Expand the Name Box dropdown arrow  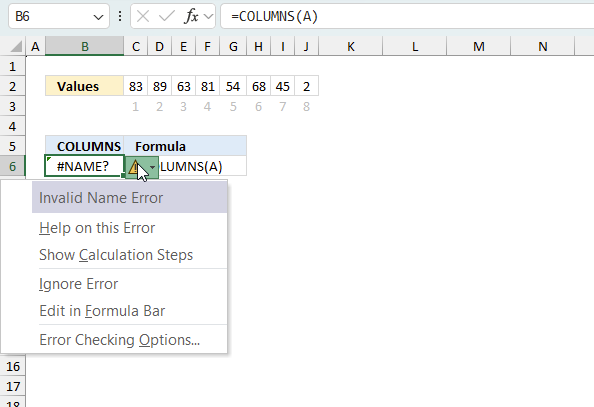98,17
